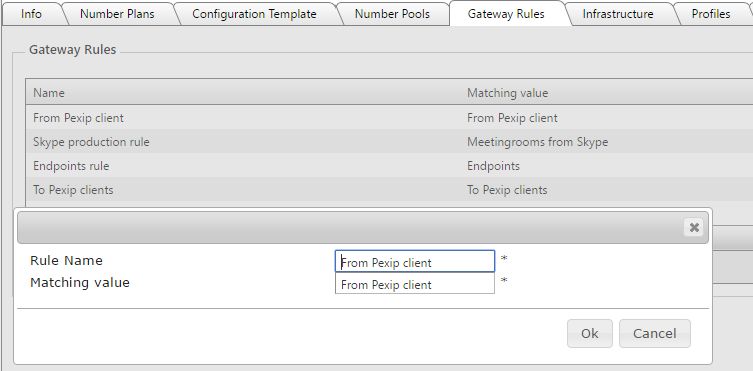Click the 'Rule Name' label in the dialog
This screenshot has height=371, width=753.
pos(66,261)
